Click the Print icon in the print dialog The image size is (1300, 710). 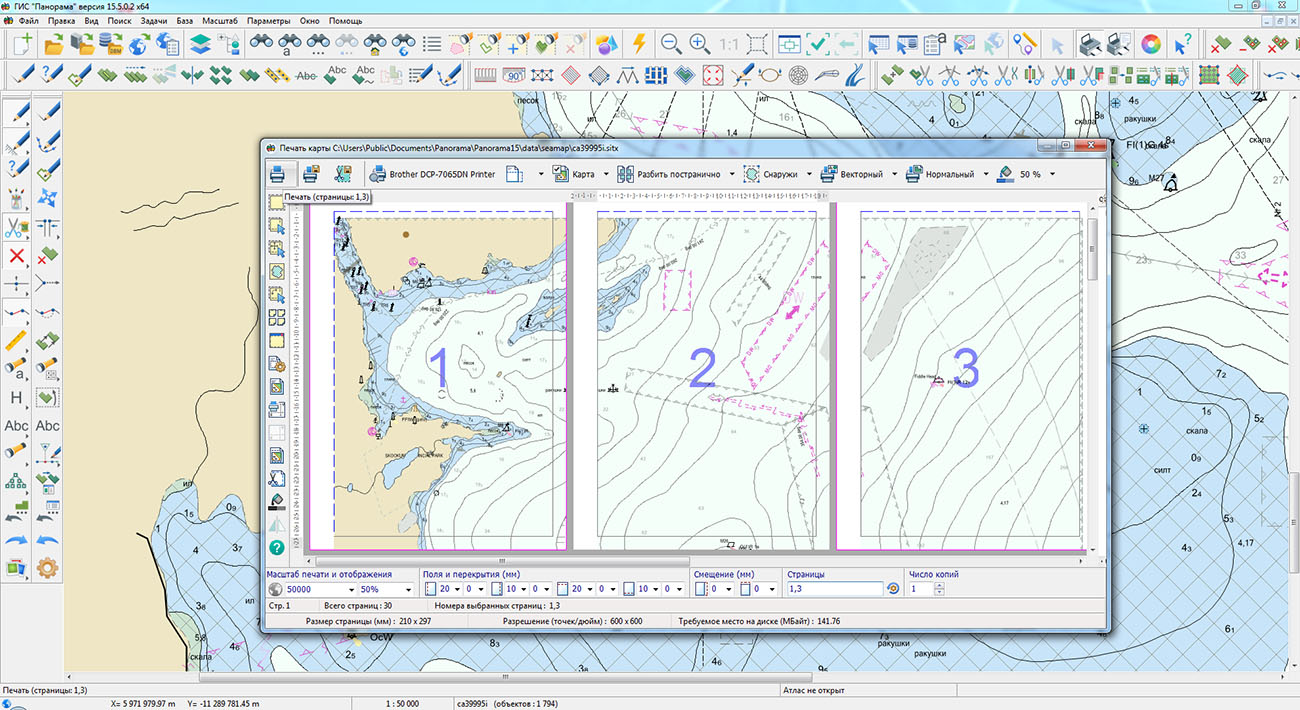point(279,174)
